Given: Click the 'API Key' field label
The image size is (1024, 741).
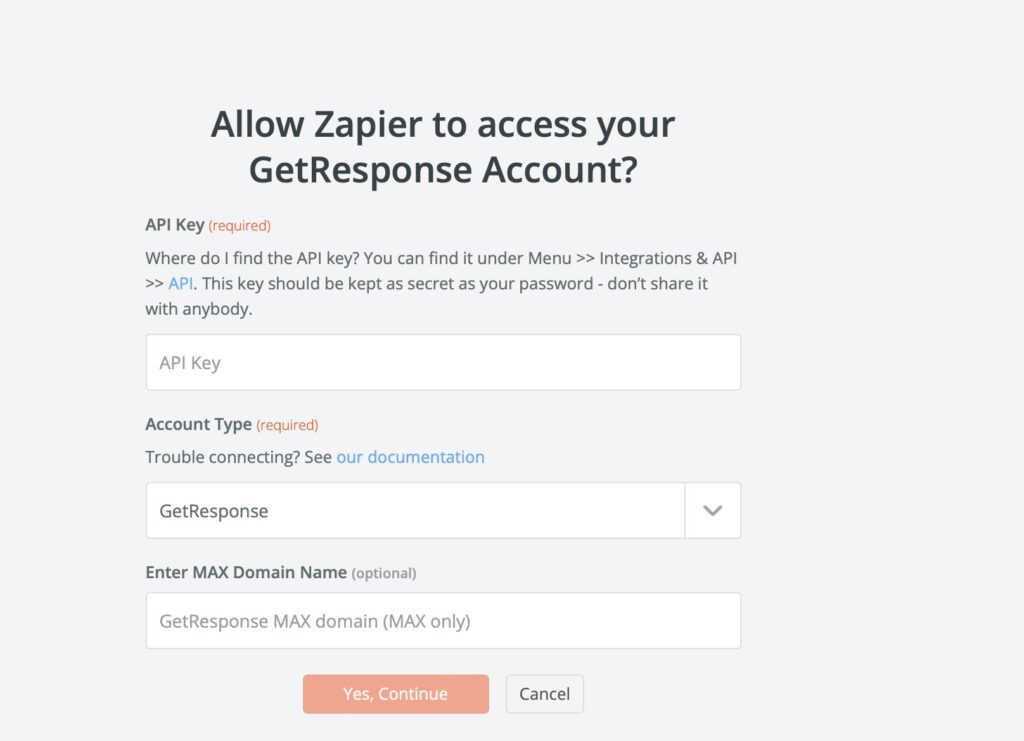Looking at the screenshot, I should click(x=174, y=225).
